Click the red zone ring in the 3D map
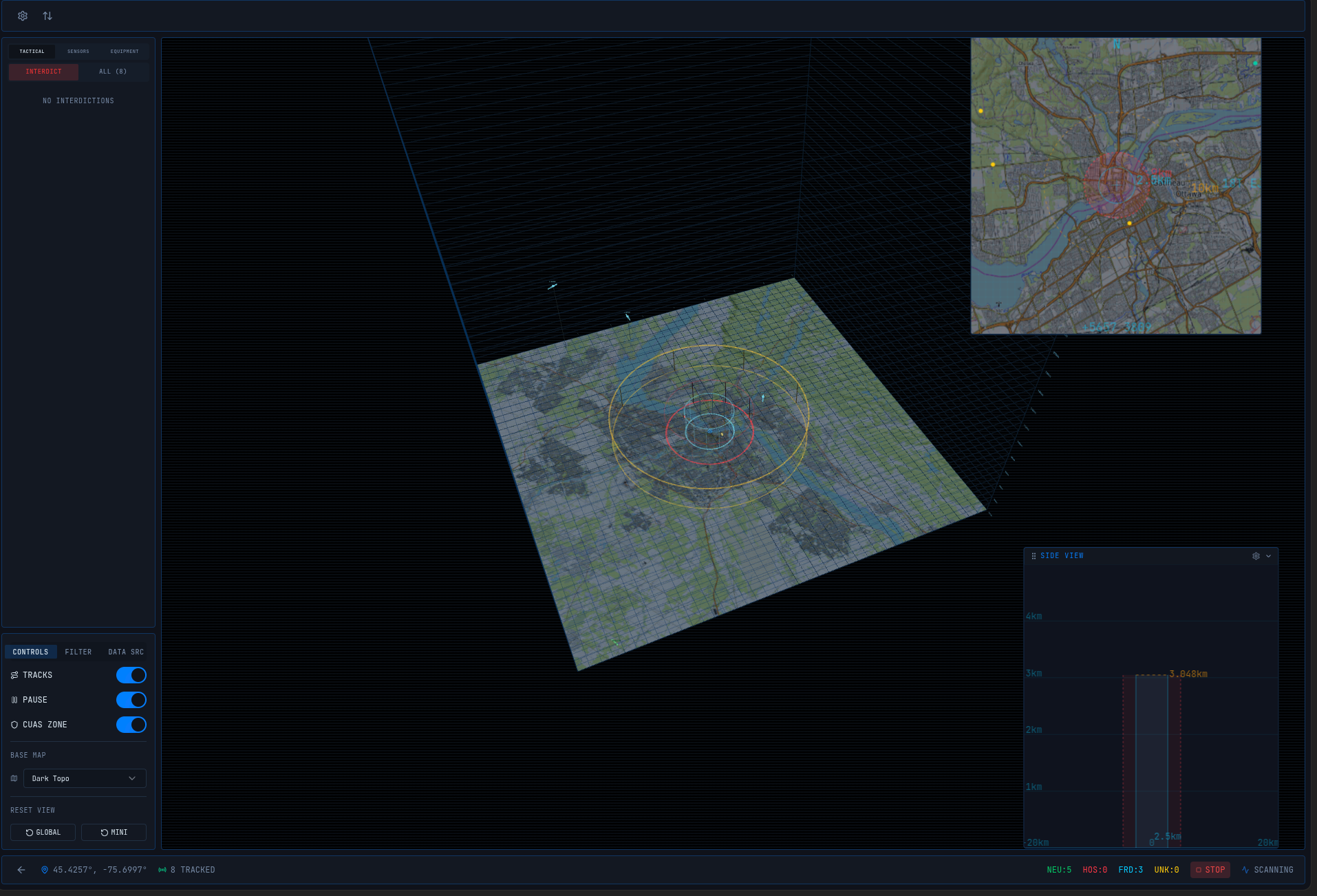This screenshot has height=896, width=1317. 709,462
